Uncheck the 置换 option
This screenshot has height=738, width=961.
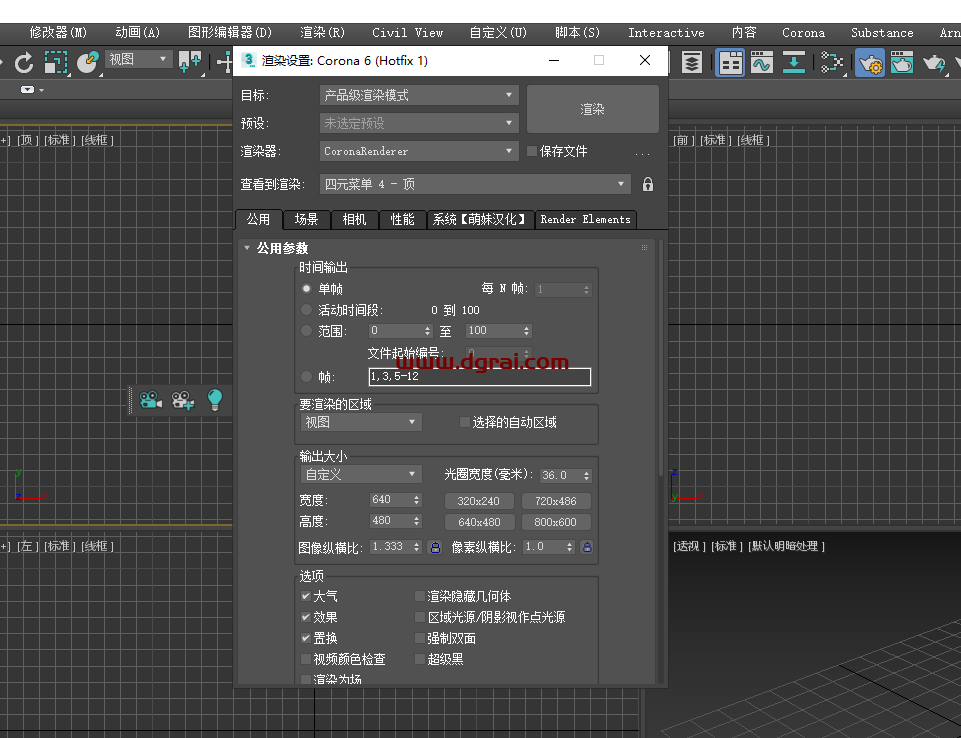pyautogui.click(x=305, y=638)
